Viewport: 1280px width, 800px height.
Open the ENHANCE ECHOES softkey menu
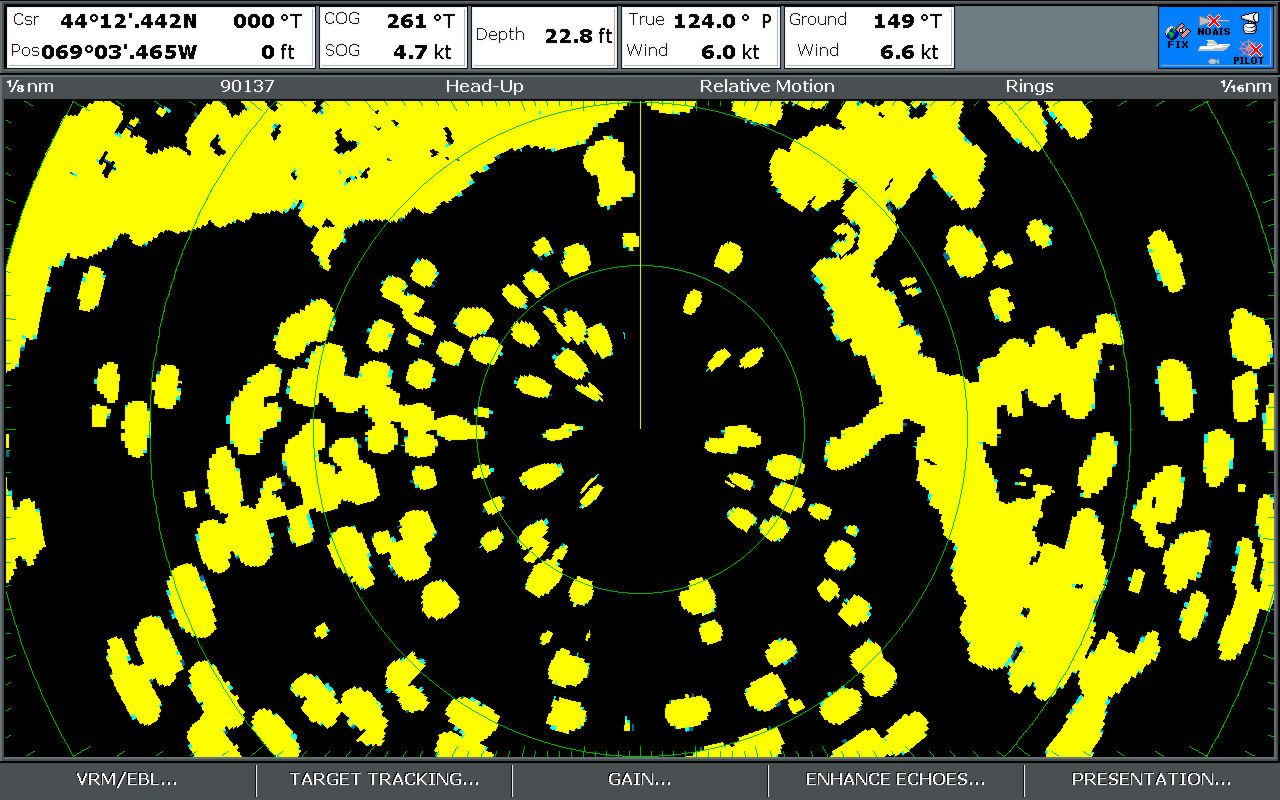(896, 779)
